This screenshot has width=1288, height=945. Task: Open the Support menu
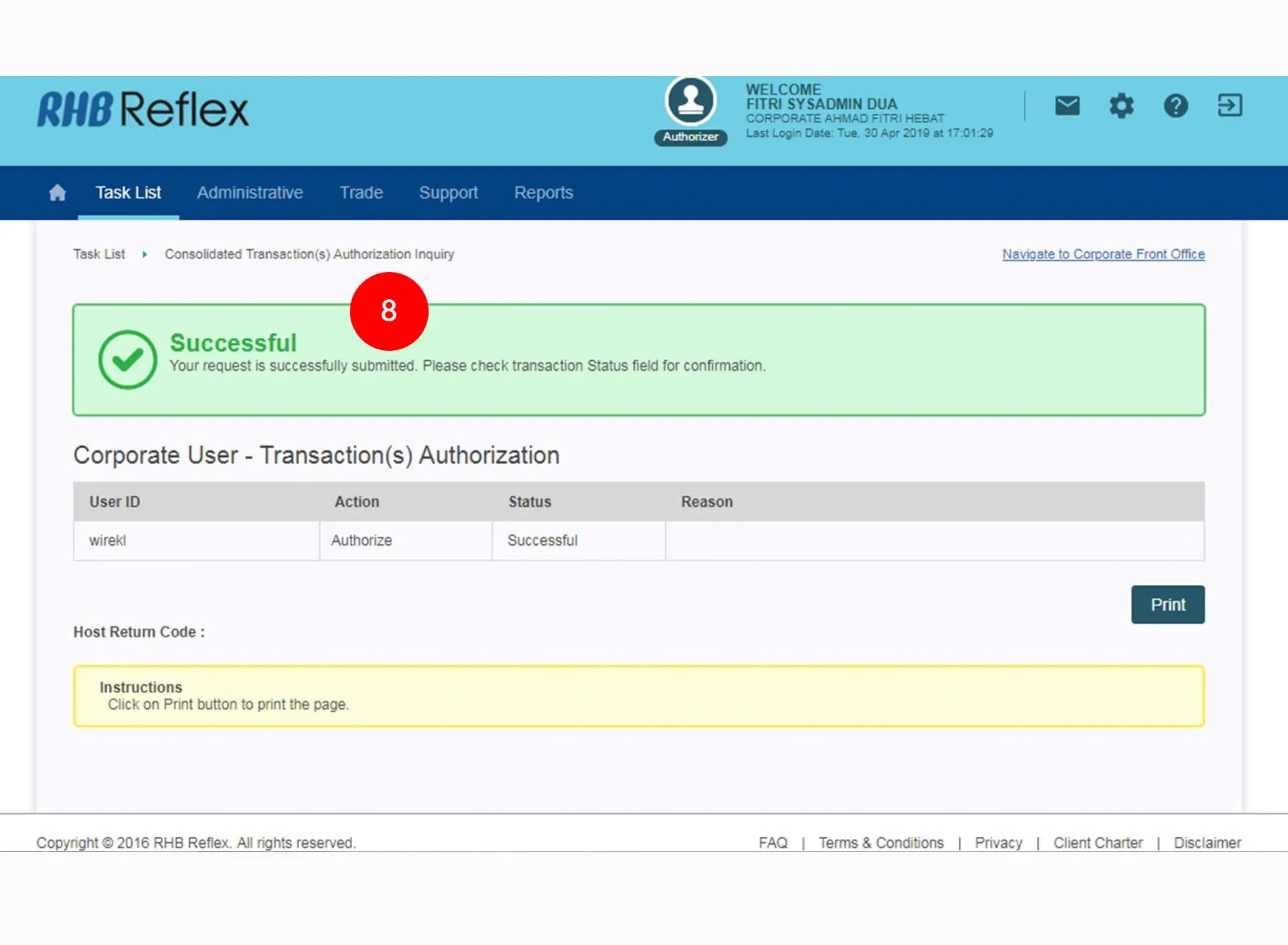coord(448,193)
